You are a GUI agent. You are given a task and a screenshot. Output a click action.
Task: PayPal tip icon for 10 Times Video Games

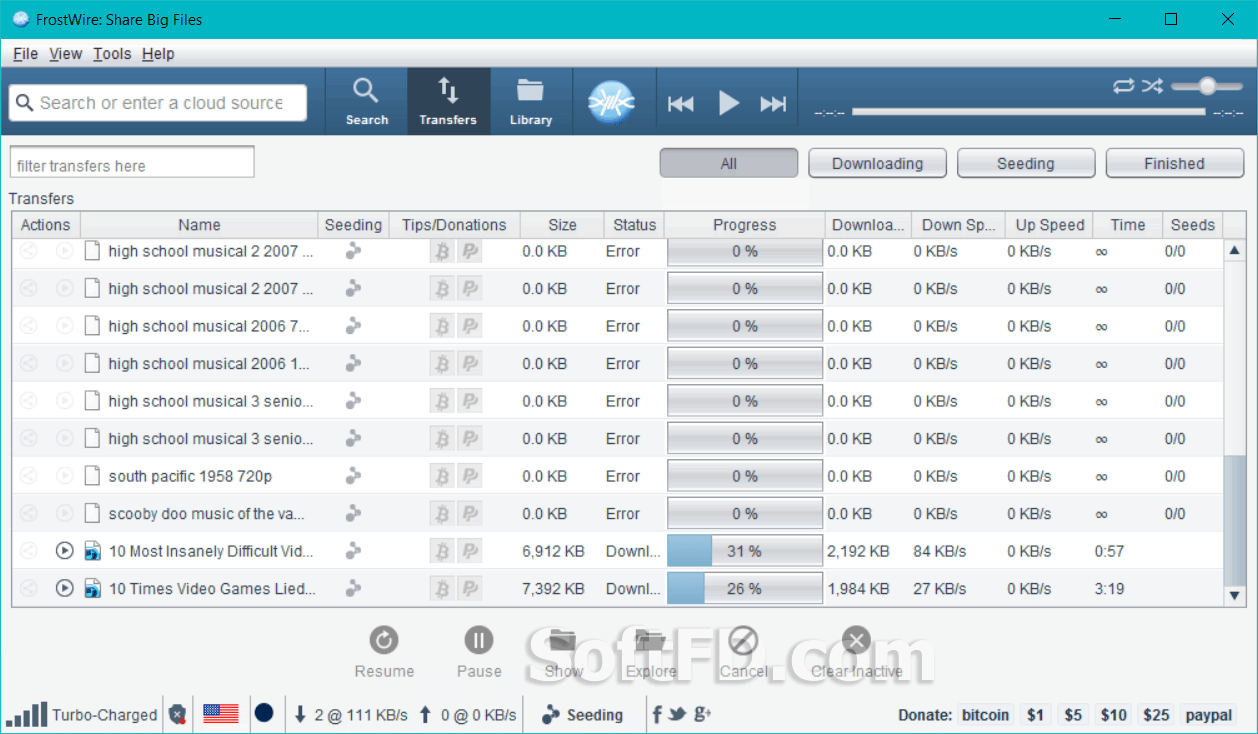tap(470, 588)
